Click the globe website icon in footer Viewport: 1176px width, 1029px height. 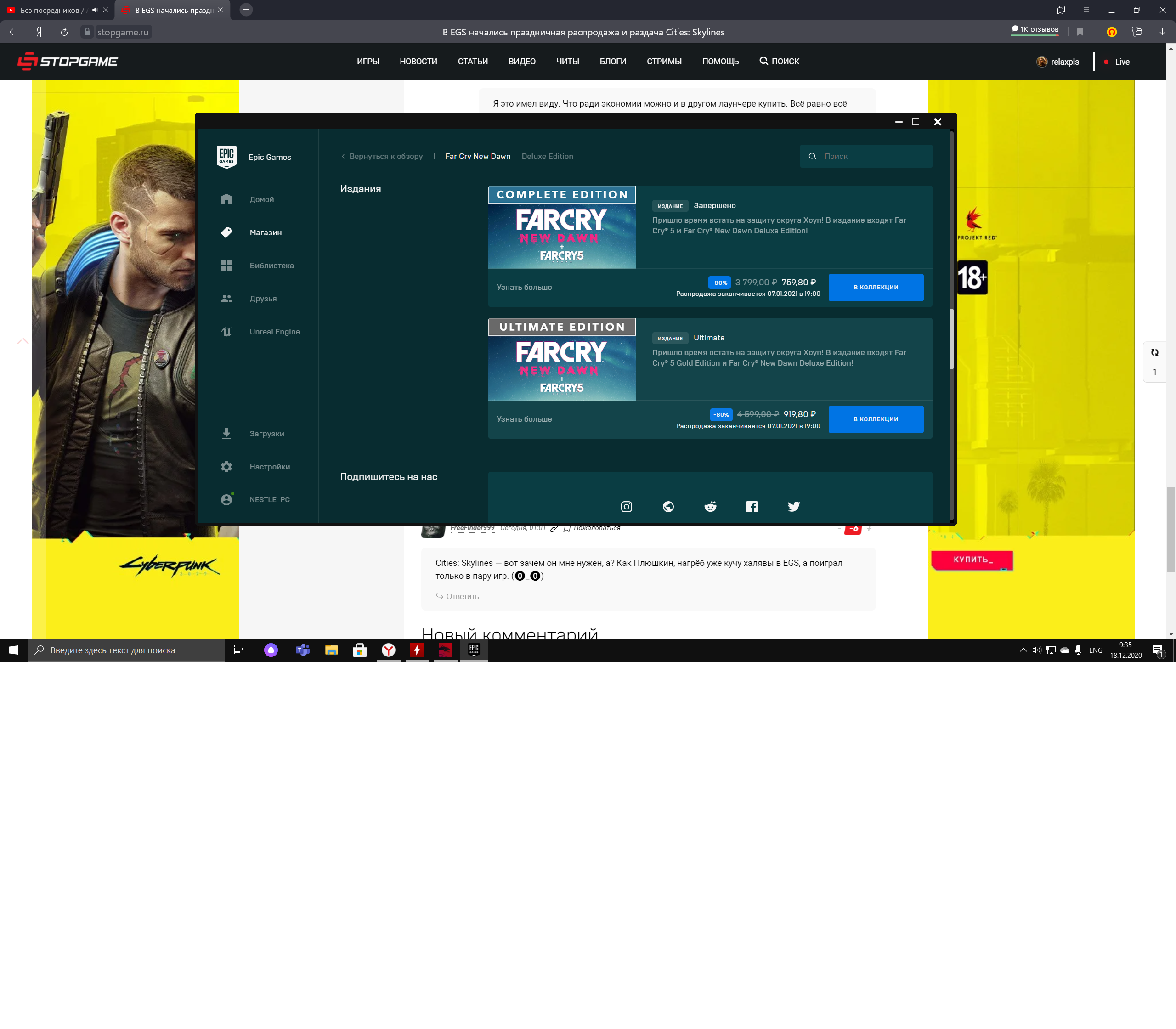[668, 506]
